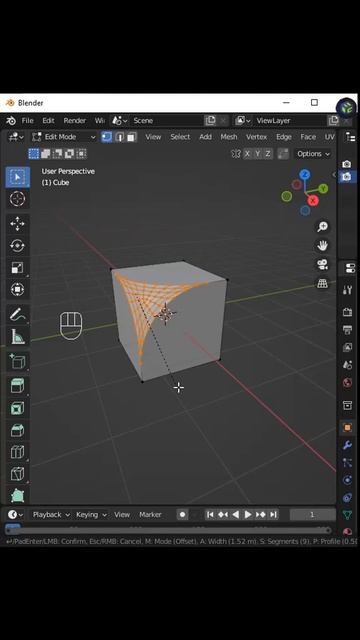
Task: Select the Bevel tool
Action: tap(17, 430)
